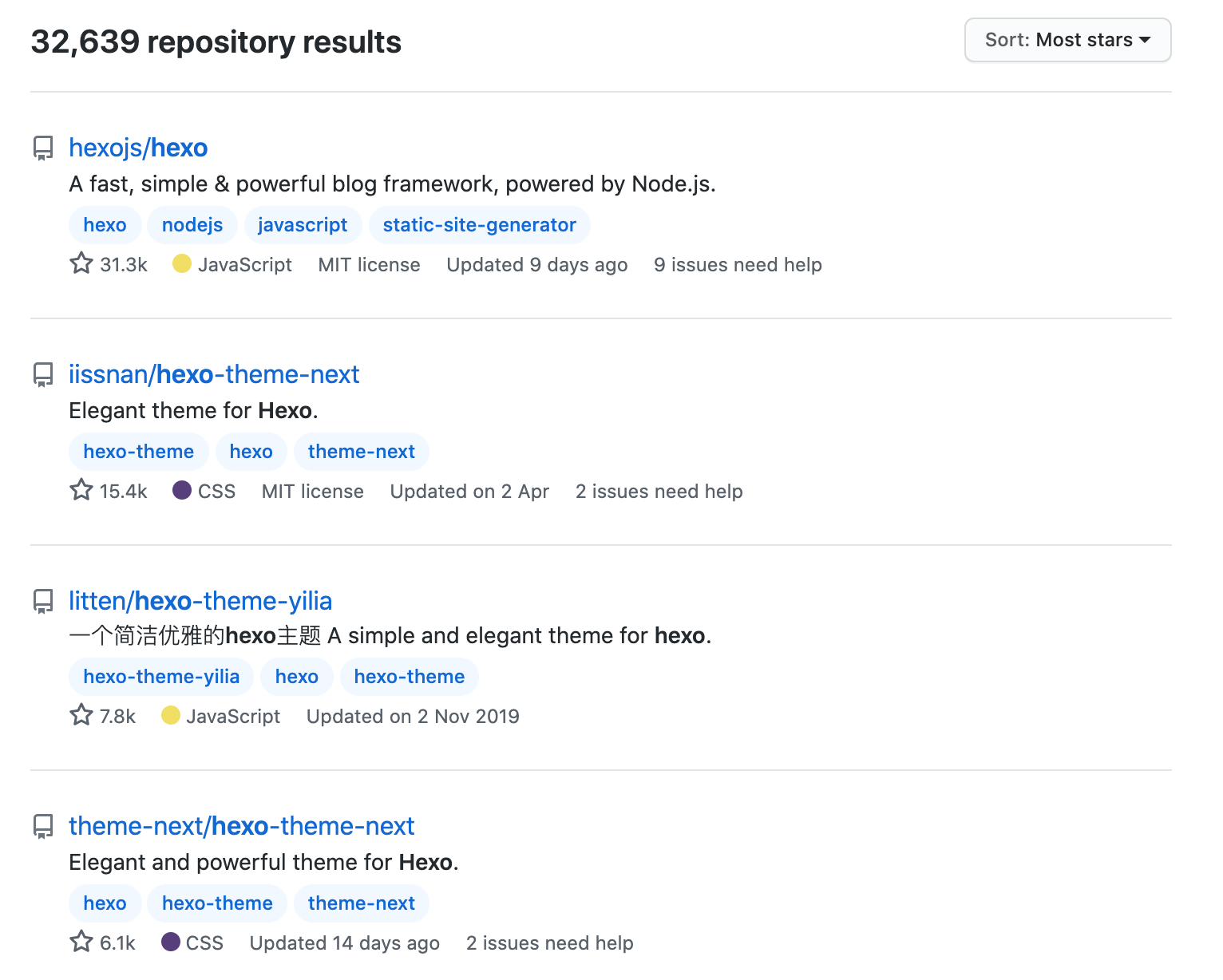The image size is (1223, 980).
Task: Click the repo icon next to iissnan/hexo-theme-next
Action: 43,374
